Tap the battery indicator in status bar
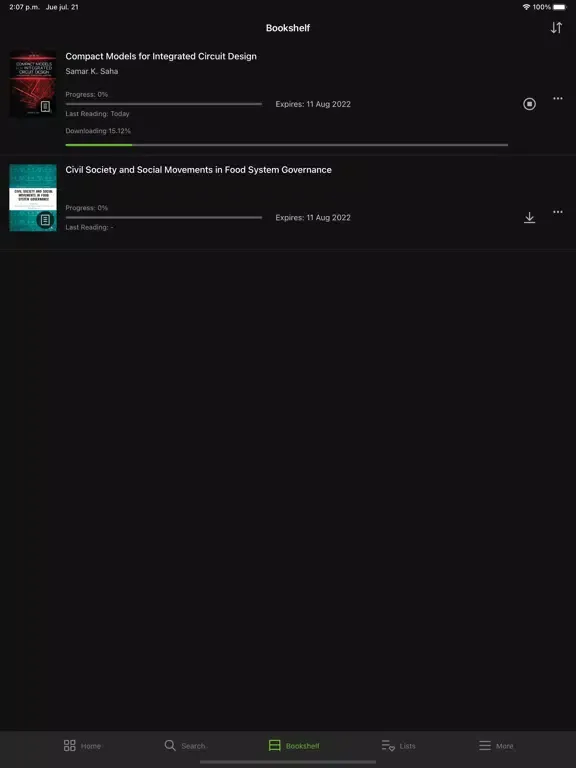This screenshot has height=768, width=576. click(x=560, y=7)
